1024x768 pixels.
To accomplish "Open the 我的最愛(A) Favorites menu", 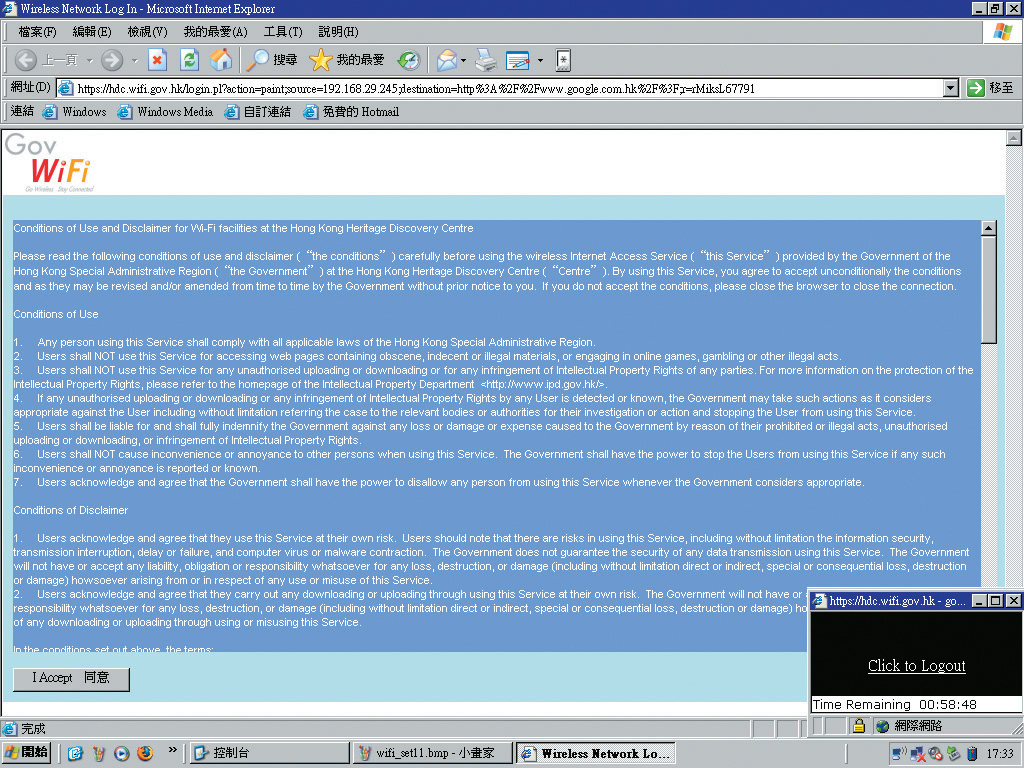I will click(215, 31).
